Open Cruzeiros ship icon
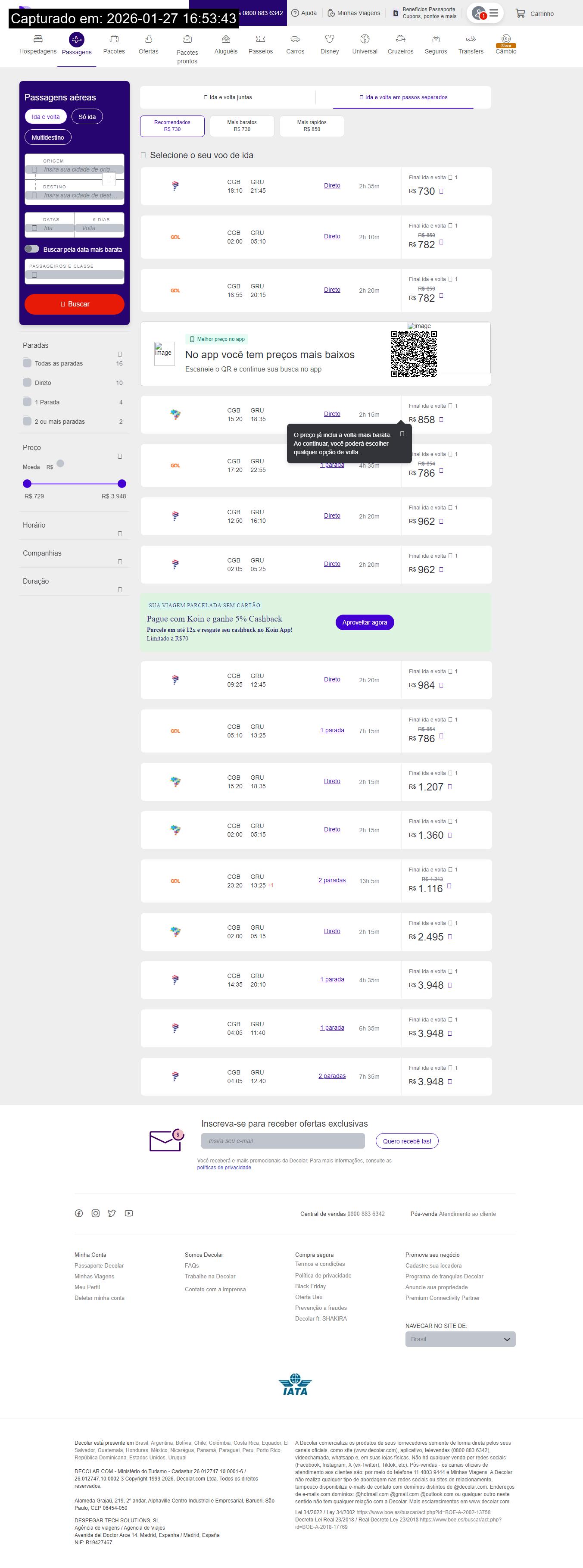This screenshot has width=583, height=1568. (x=400, y=39)
